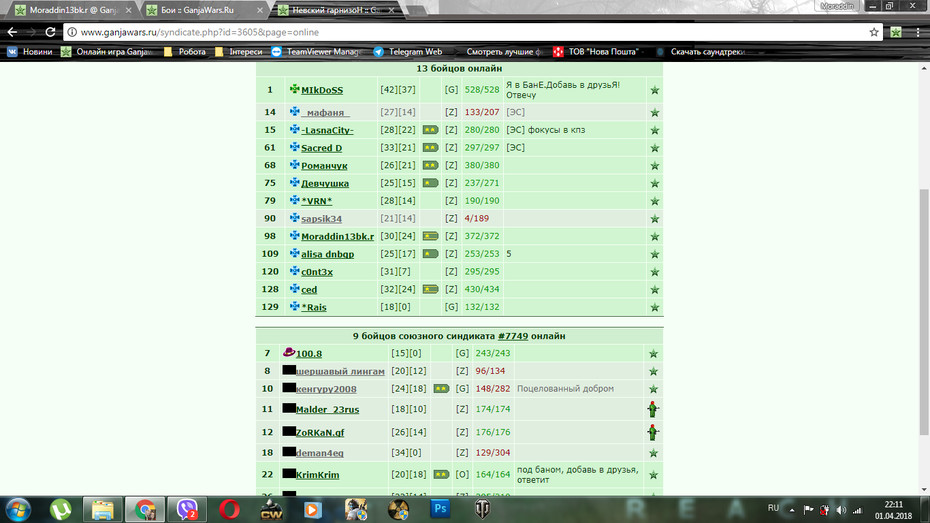Click the star icon in Sacred D row
The image size is (930, 523).
(654, 148)
